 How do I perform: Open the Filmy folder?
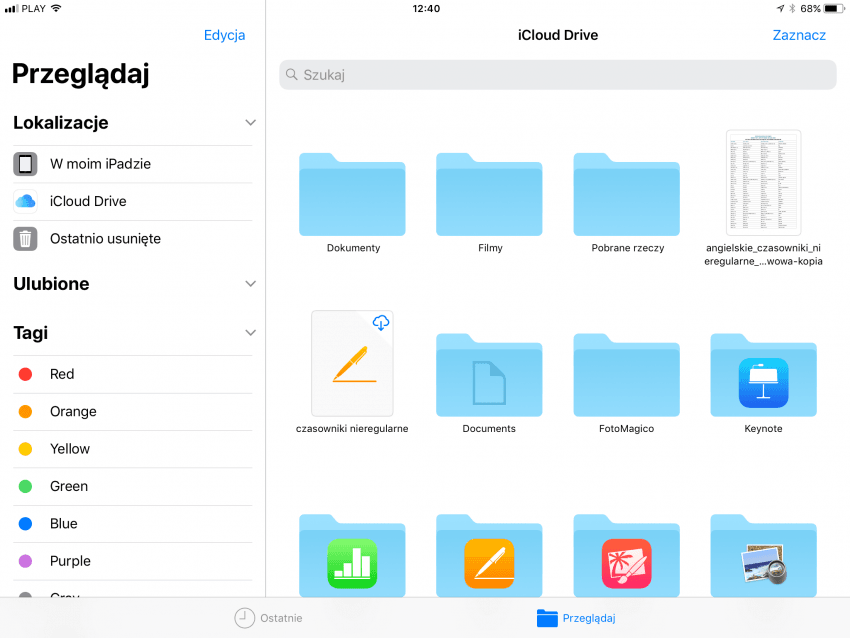pyautogui.click(x=489, y=194)
